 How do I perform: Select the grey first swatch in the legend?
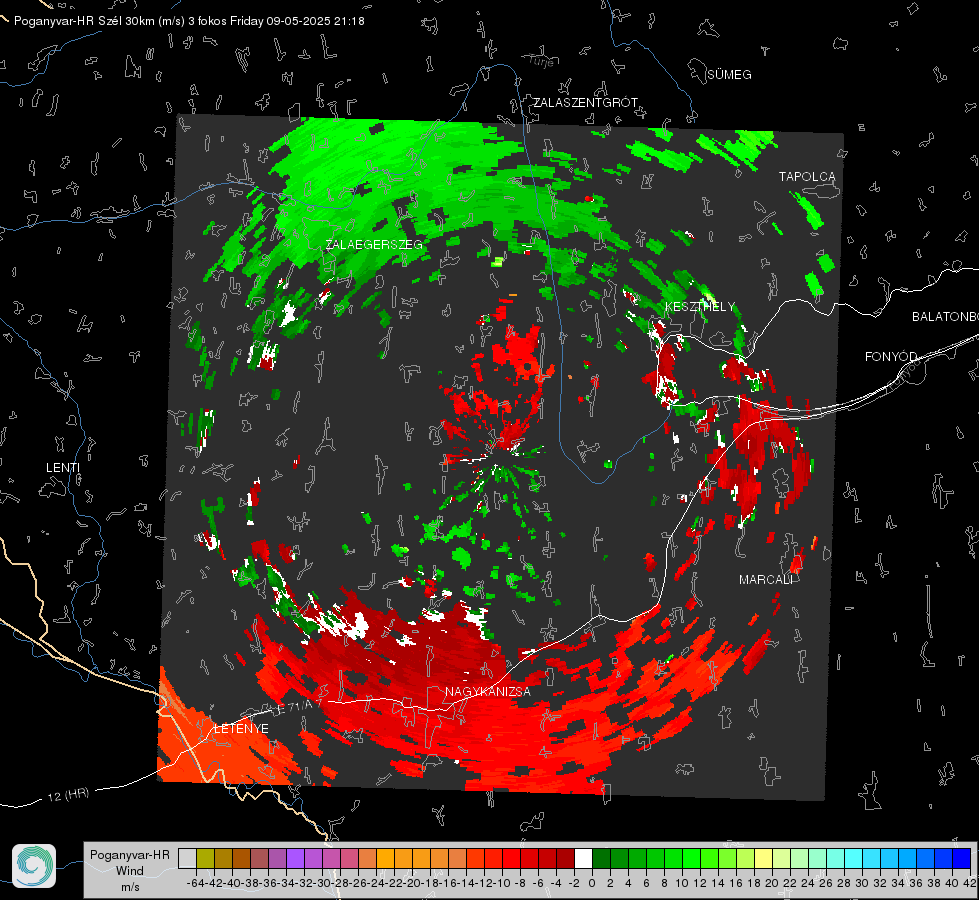pos(187,859)
